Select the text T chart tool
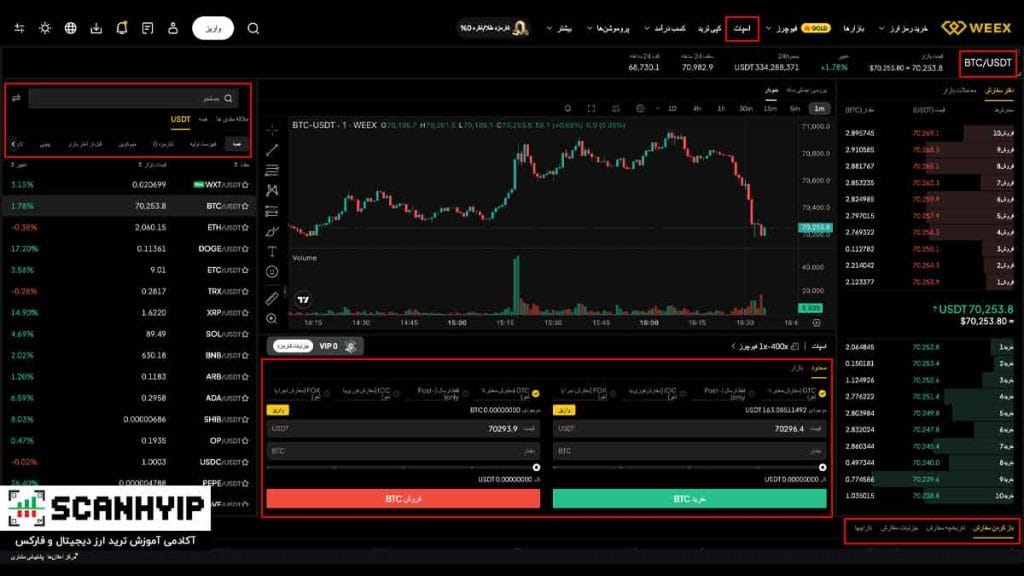 pos(272,251)
